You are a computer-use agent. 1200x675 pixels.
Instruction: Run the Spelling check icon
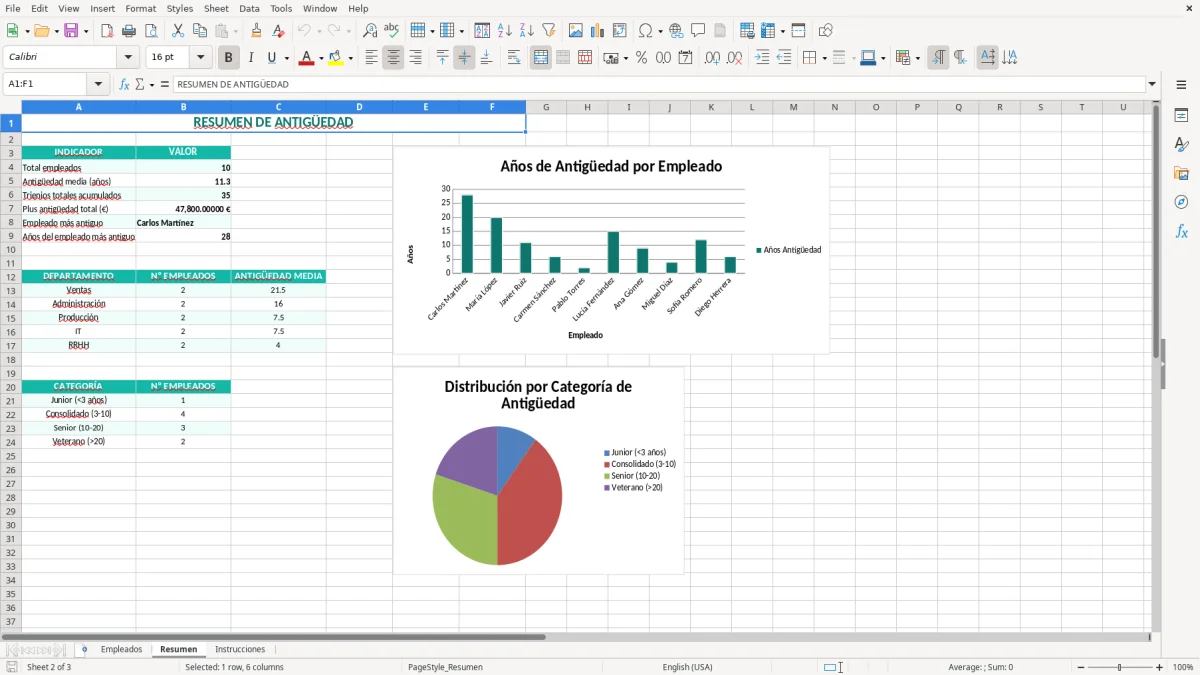(392, 31)
